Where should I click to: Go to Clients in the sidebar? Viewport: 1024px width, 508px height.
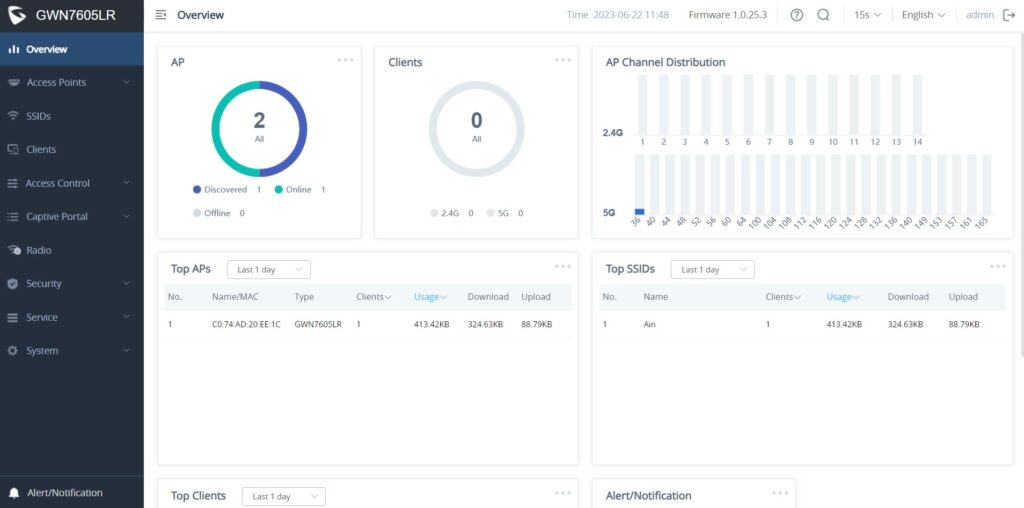coord(72,150)
